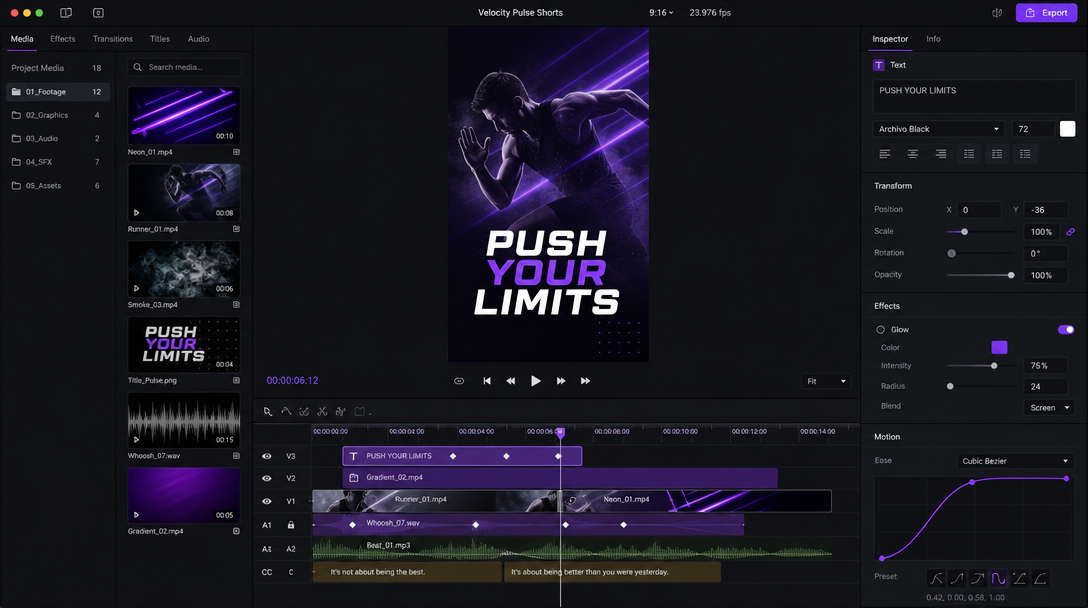The width and height of the screenshot is (1088, 608).
Task: Select the Title_Pulse.png thumbnail
Action: pos(184,345)
